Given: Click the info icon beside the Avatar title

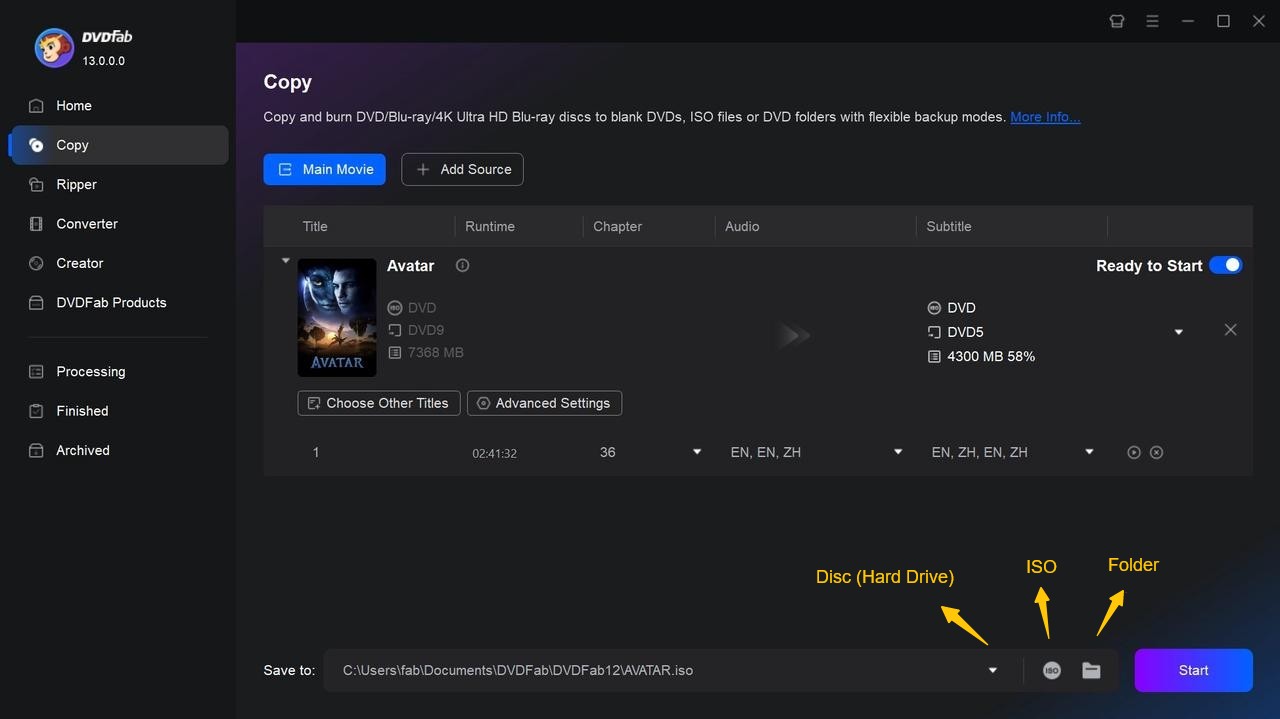Looking at the screenshot, I should pyautogui.click(x=461, y=265).
